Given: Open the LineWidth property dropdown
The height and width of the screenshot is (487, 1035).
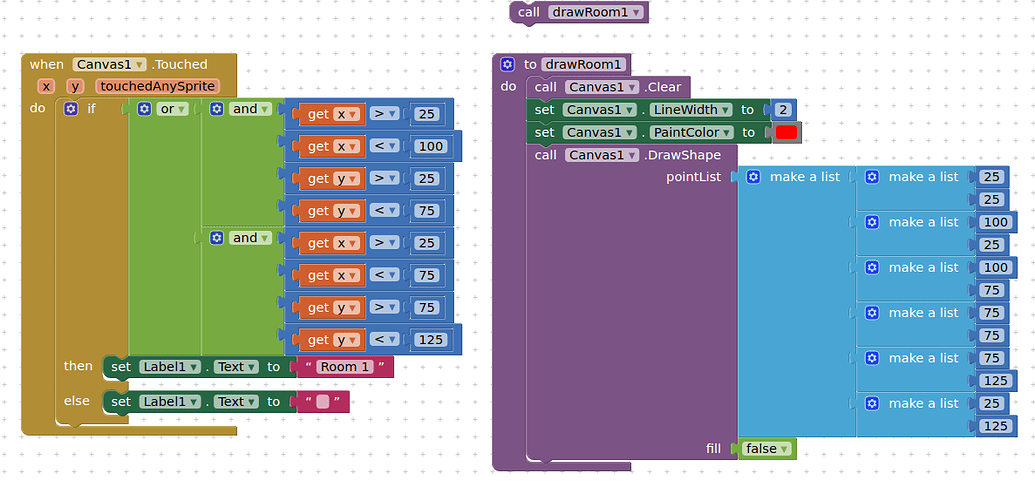Looking at the screenshot, I should pos(691,110).
